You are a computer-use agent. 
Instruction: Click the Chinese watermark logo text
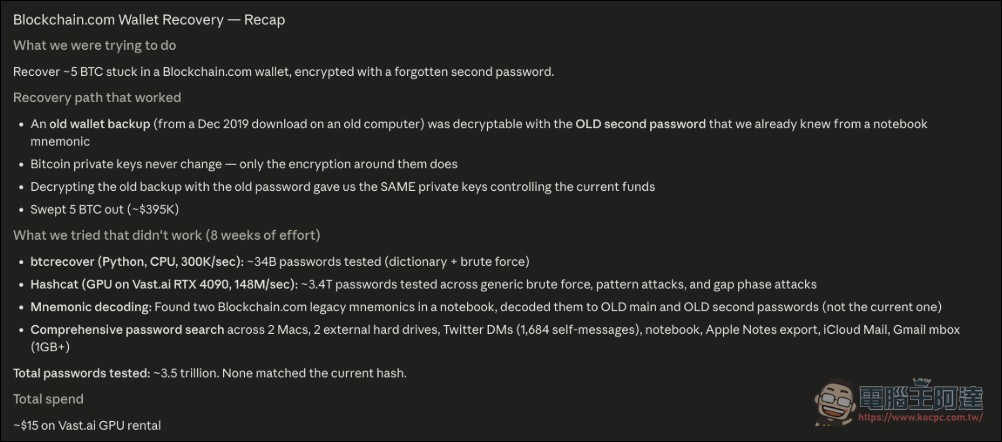tap(920, 397)
